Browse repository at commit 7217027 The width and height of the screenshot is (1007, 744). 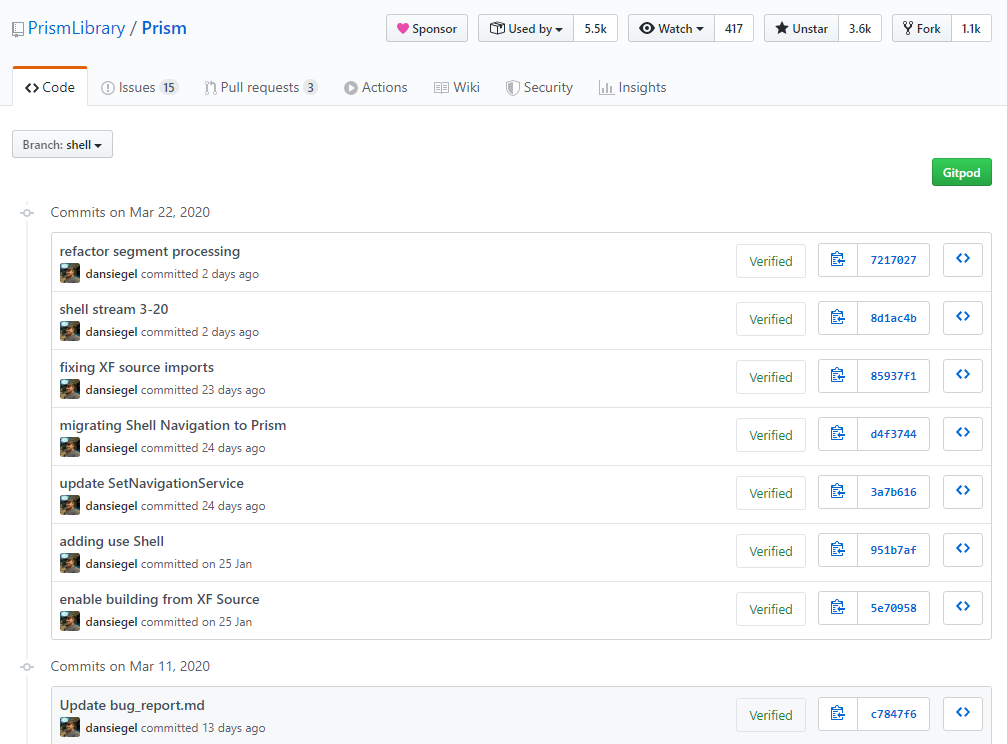point(963,260)
